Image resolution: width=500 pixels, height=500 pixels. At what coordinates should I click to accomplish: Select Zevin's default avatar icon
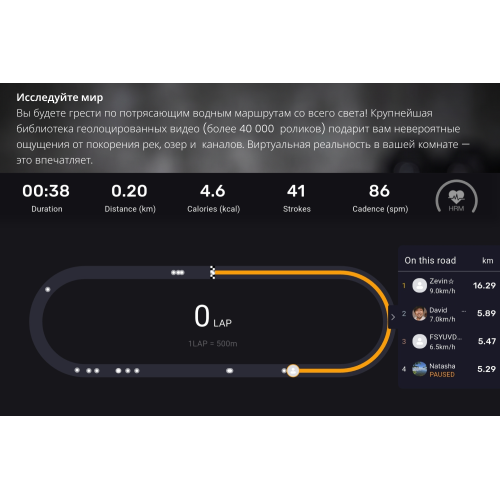(x=419, y=286)
